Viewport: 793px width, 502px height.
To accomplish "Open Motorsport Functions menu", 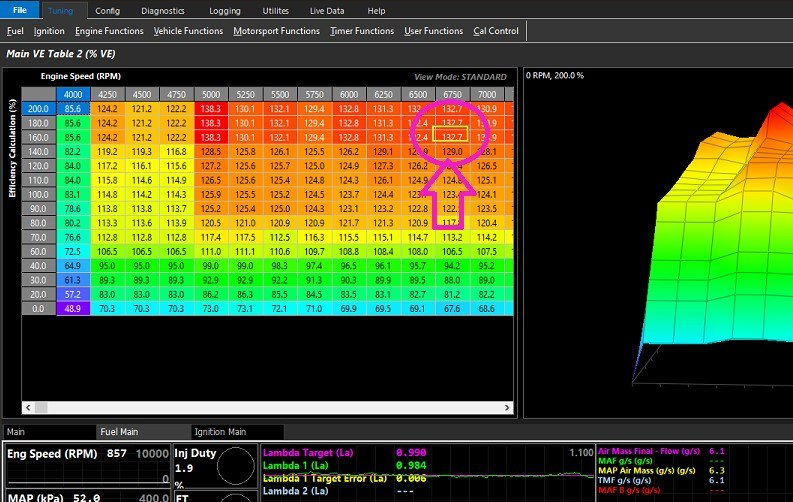I will [x=276, y=31].
